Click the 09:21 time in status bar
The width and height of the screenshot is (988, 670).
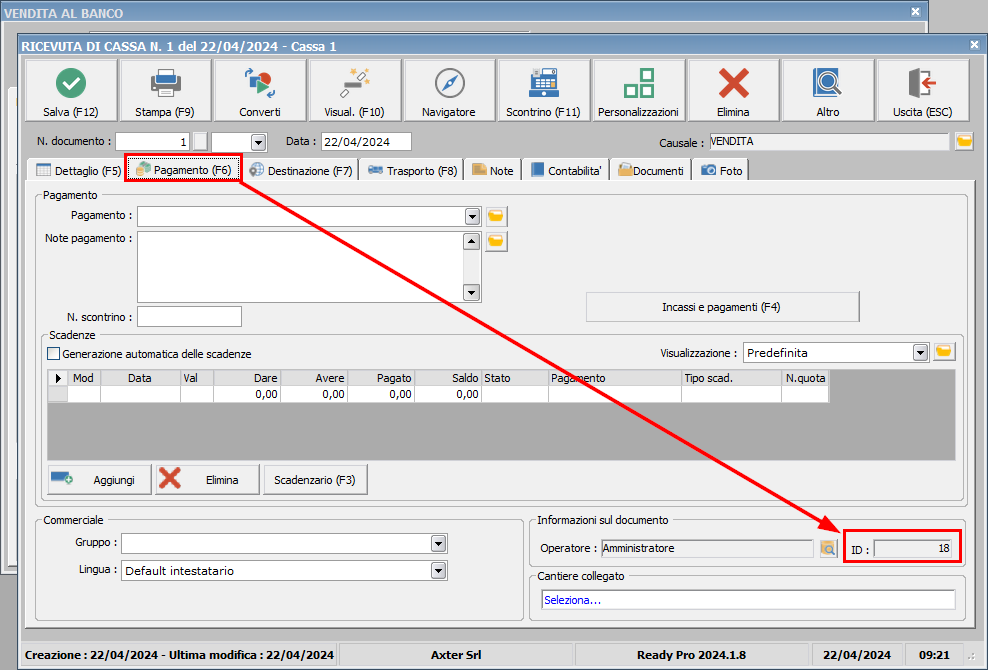click(934, 655)
